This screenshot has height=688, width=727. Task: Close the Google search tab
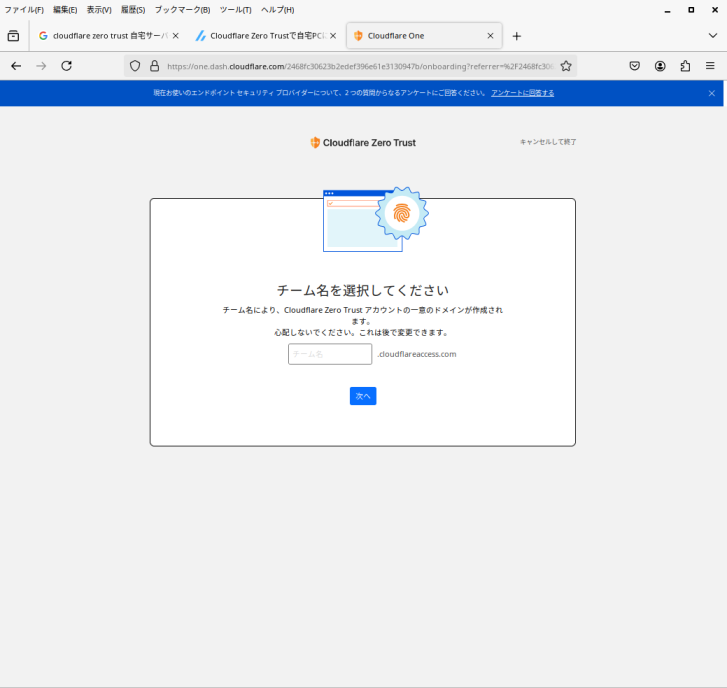click(176, 36)
